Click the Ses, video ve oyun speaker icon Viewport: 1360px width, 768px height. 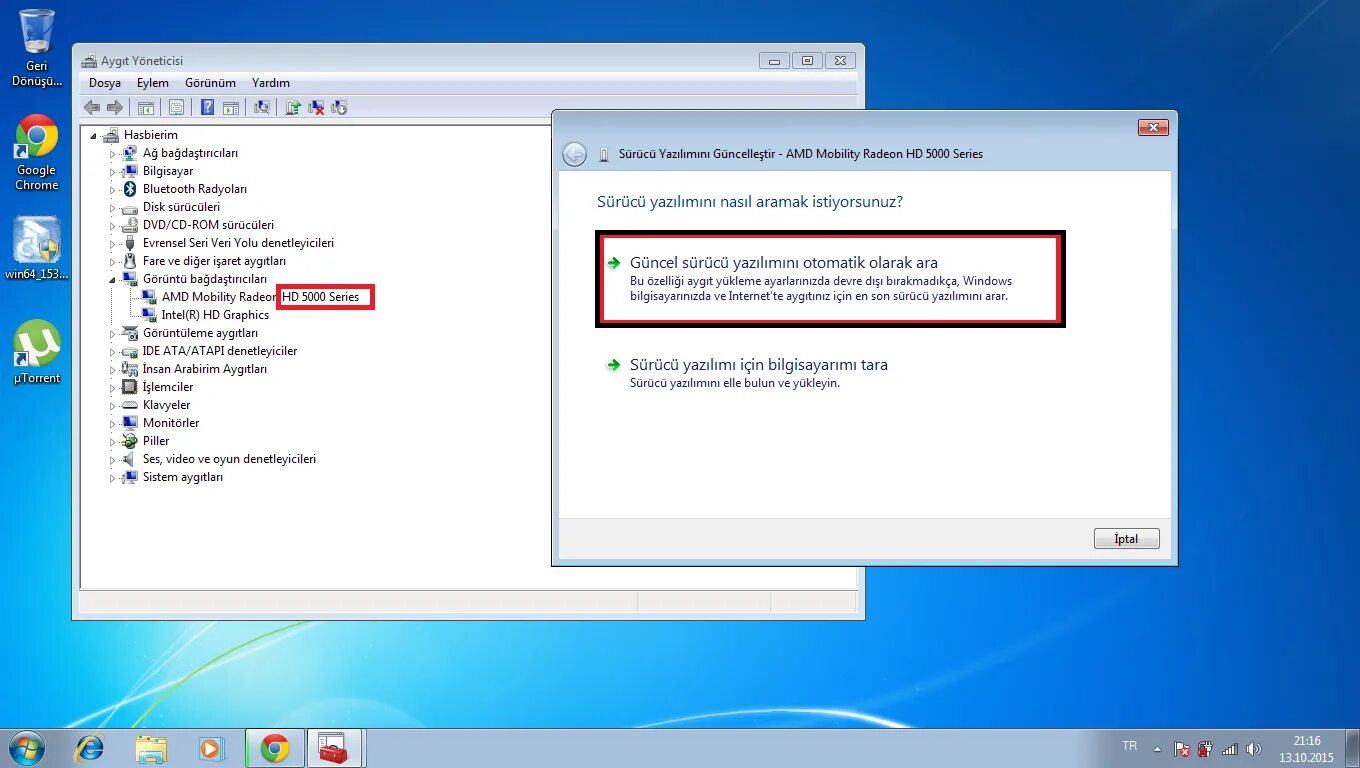(129, 459)
